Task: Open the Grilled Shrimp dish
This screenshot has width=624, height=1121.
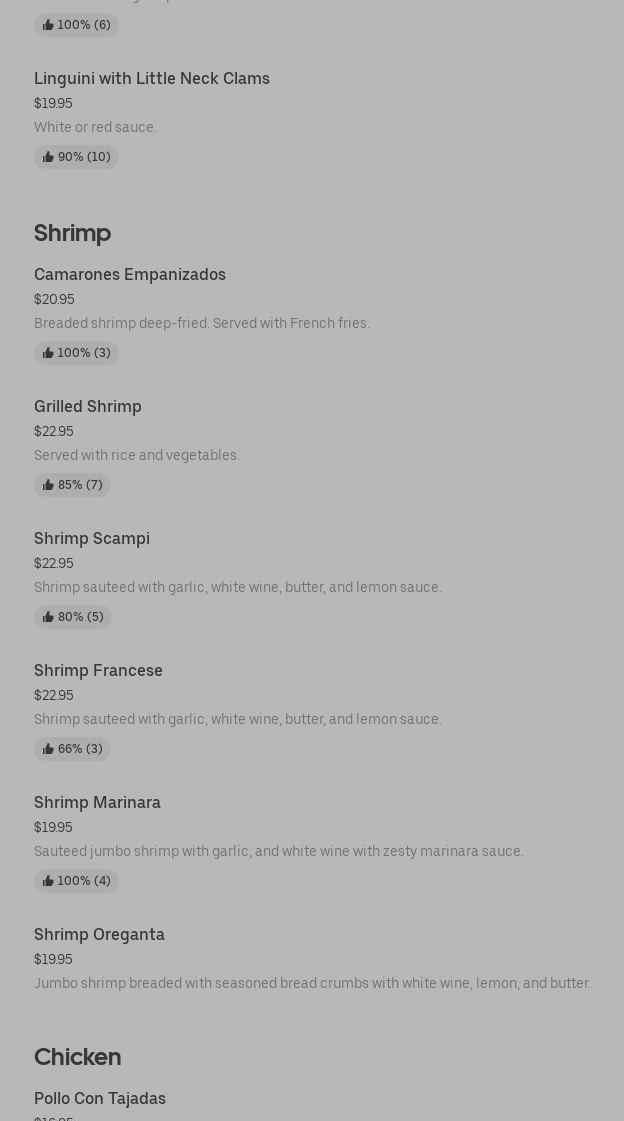Action: tap(88, 406)
